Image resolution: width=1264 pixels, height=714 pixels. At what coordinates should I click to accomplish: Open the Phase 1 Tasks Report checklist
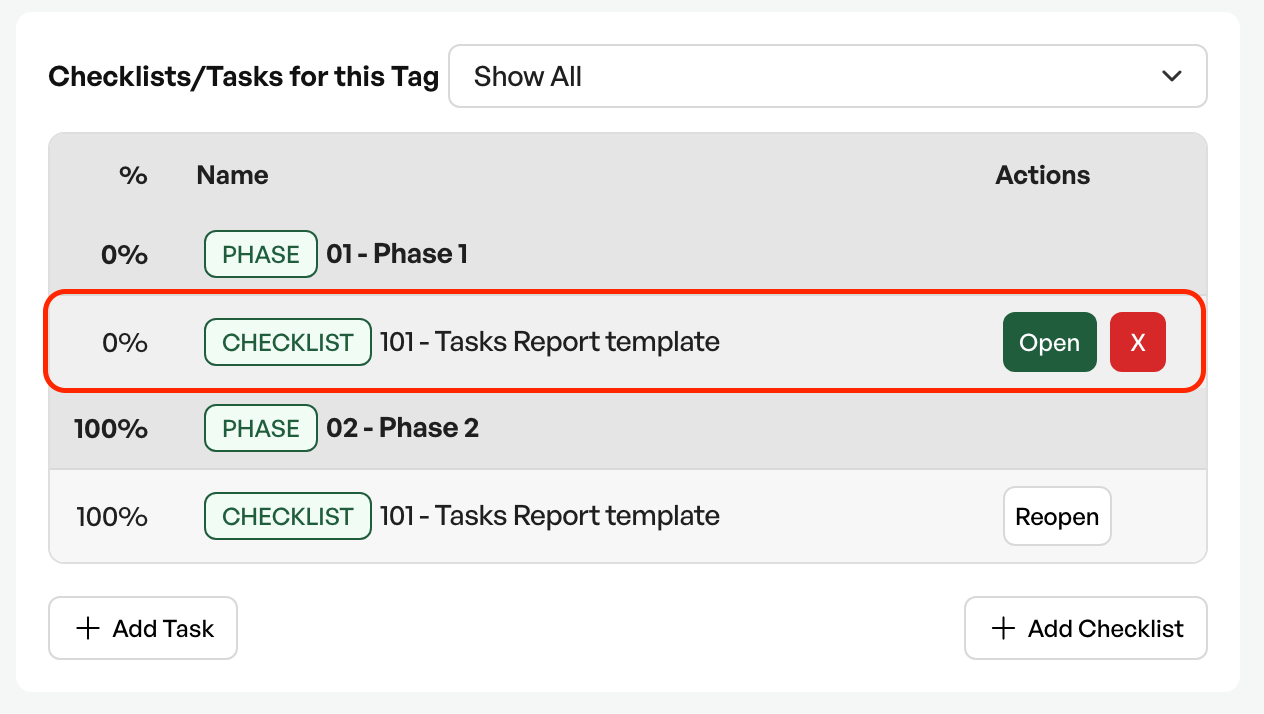point(1049,342)
